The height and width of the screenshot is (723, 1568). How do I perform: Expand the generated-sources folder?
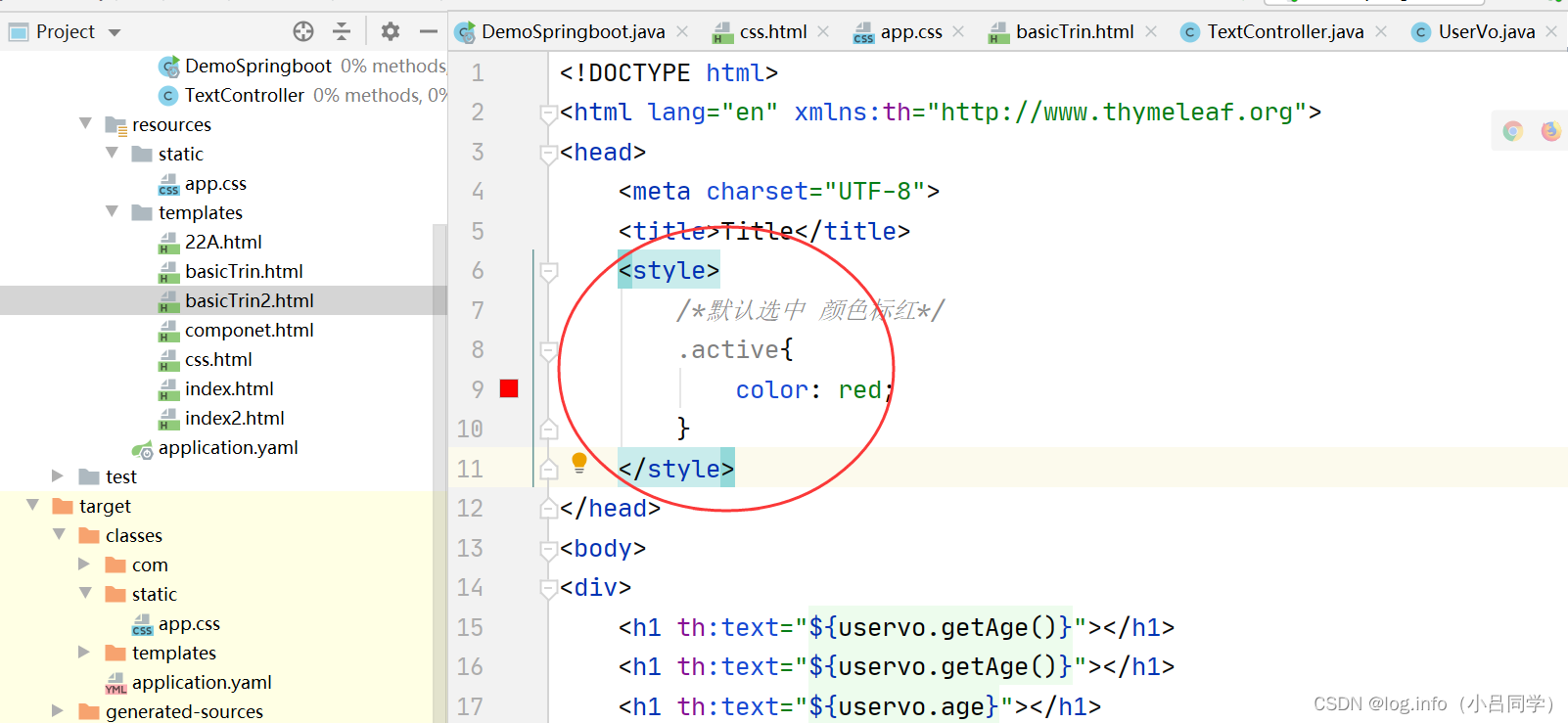tap(58, 710)
